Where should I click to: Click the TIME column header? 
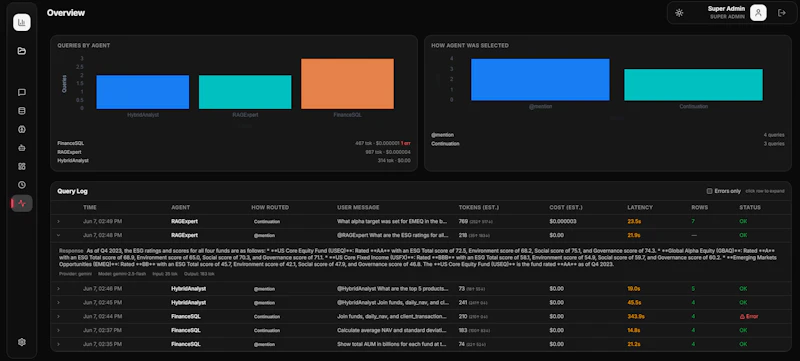coord(90,208)
